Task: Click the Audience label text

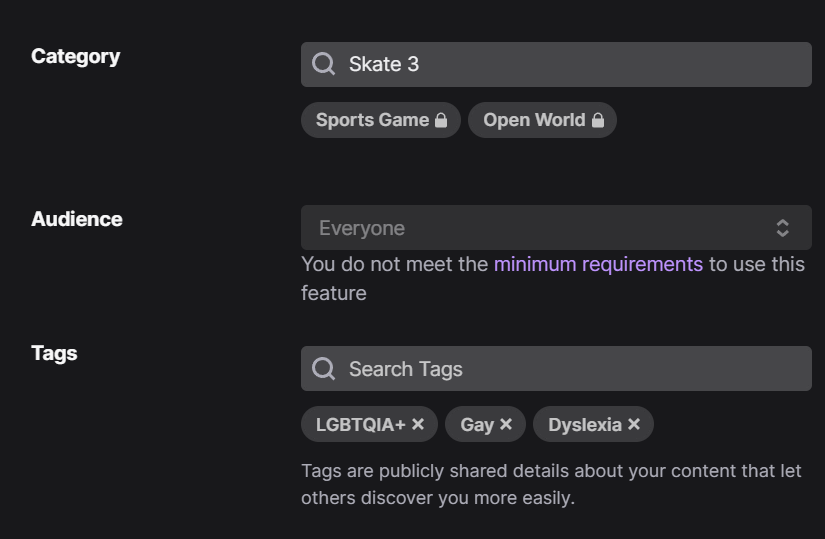Action: point(77,219)
